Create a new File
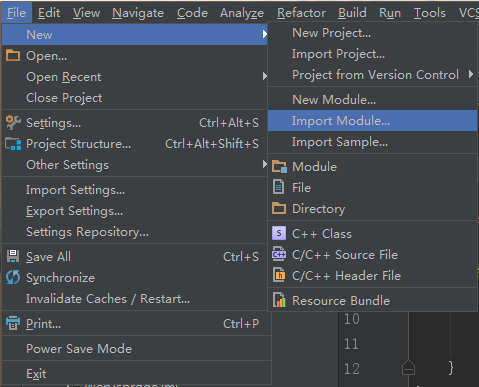 (372, 187)
